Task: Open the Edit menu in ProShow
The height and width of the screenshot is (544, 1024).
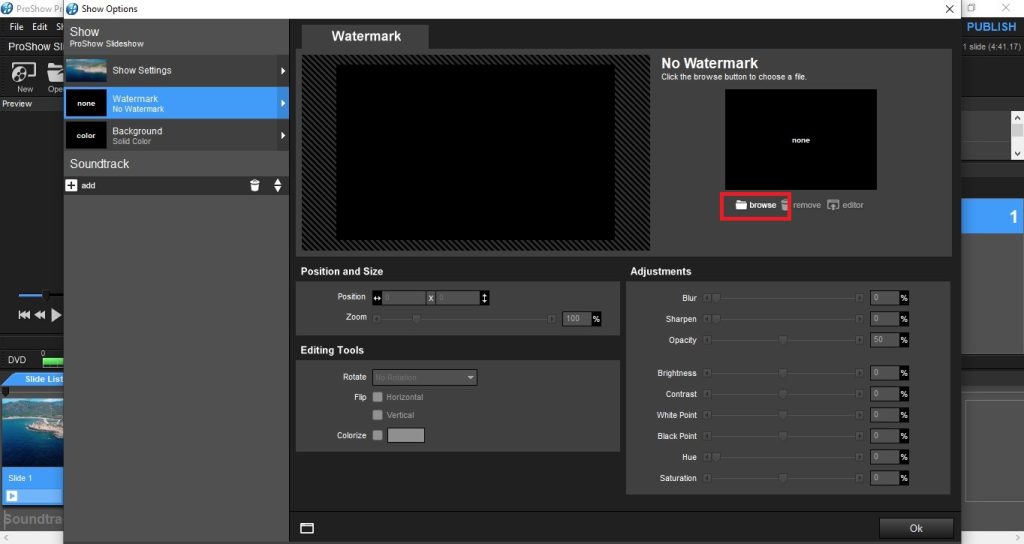Action: (40, 27)
